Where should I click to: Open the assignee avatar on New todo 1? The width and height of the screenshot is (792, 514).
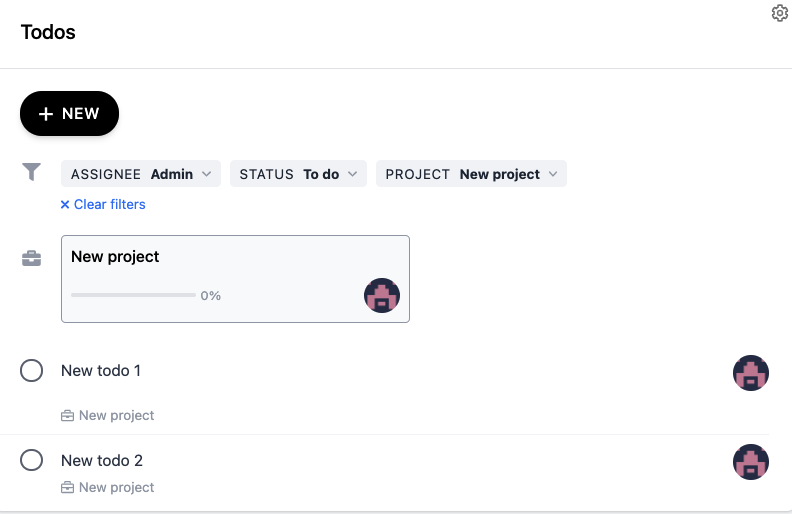pos(751,373)
